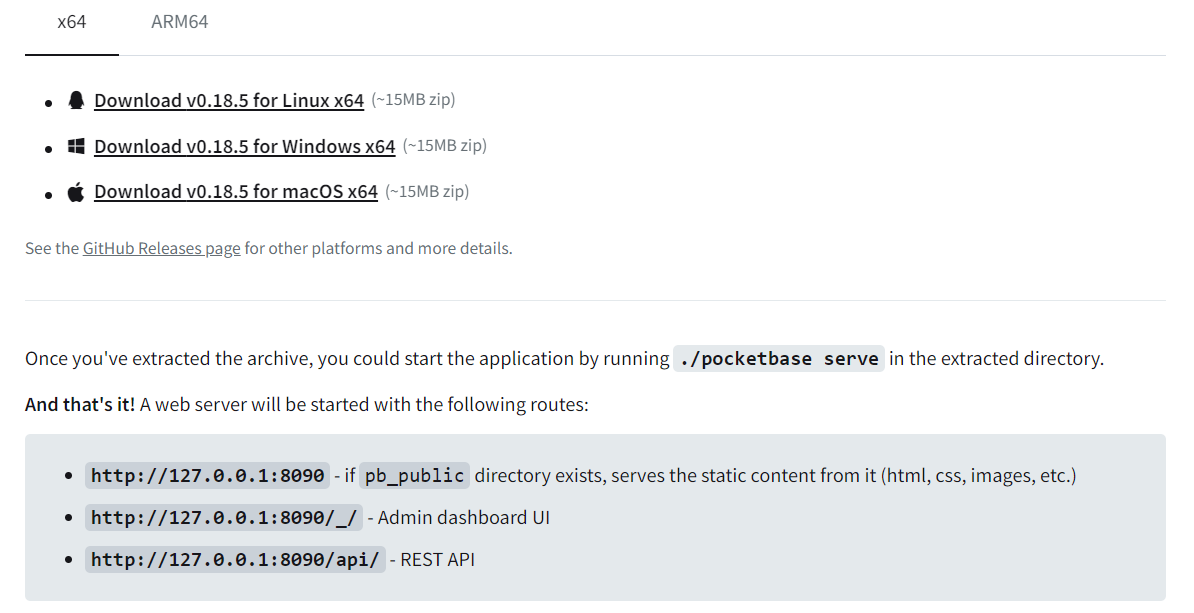Click the pb_public directory code label
The height and width of the screenshot is (613, 1194).
(414, 476)
